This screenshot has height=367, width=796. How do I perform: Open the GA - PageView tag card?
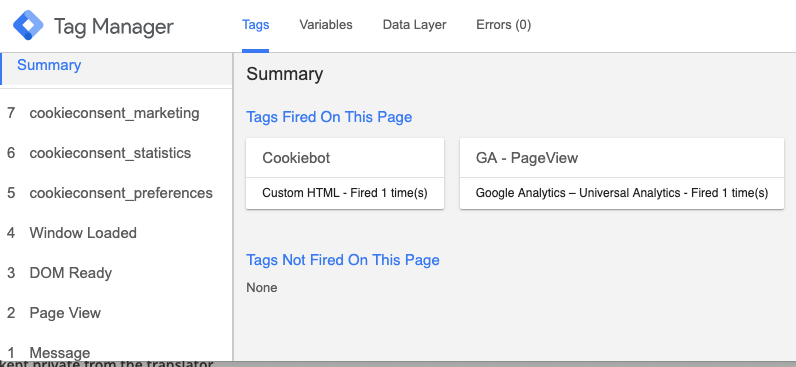pos(622,173)
